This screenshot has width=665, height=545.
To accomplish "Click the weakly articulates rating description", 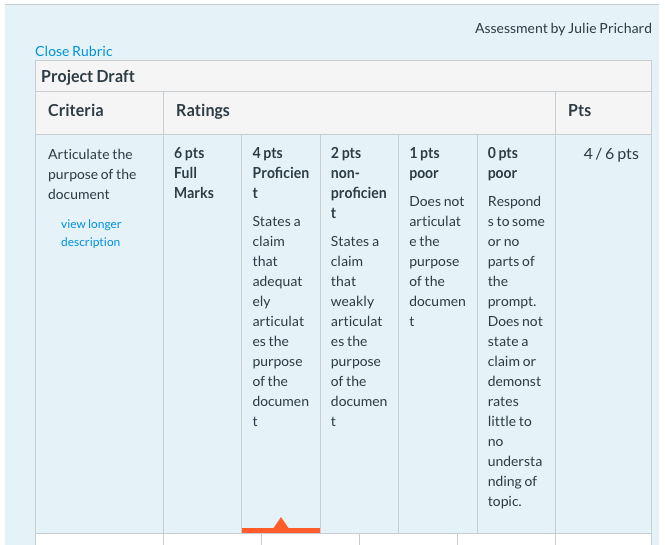I will tap(359, 331).
